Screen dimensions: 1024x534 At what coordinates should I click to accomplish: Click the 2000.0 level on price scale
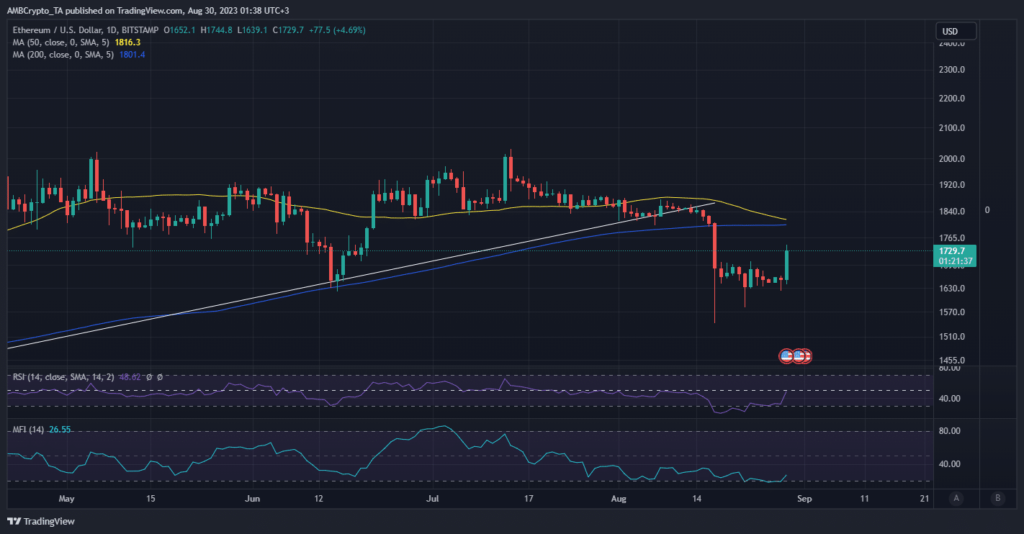(x=951, y=159)
